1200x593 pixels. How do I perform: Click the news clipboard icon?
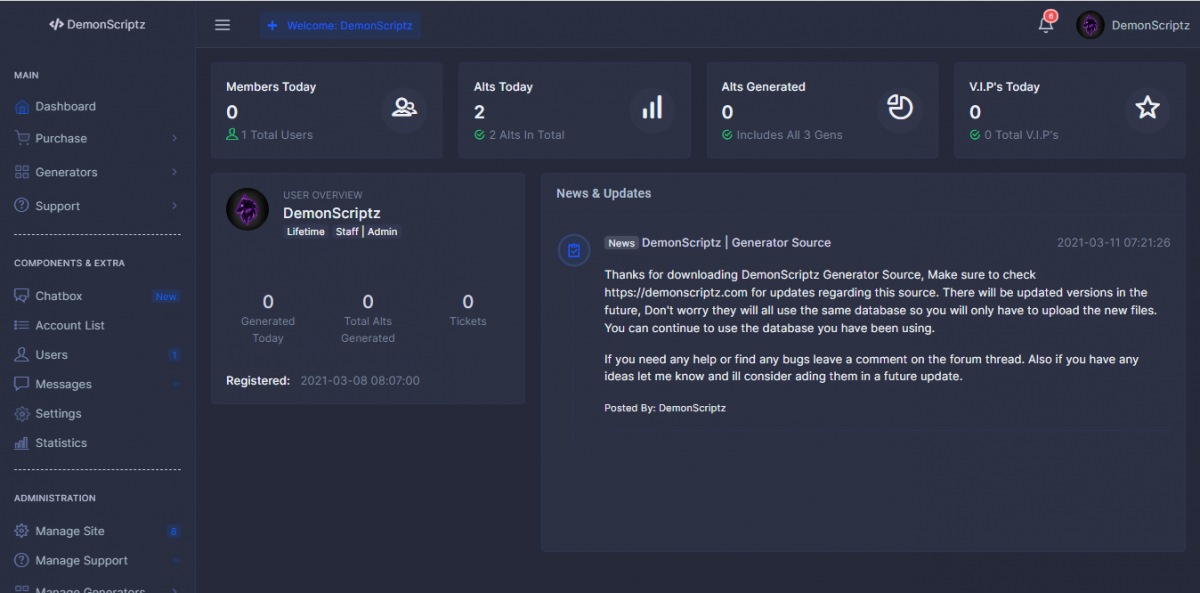[x=573, y=251]
